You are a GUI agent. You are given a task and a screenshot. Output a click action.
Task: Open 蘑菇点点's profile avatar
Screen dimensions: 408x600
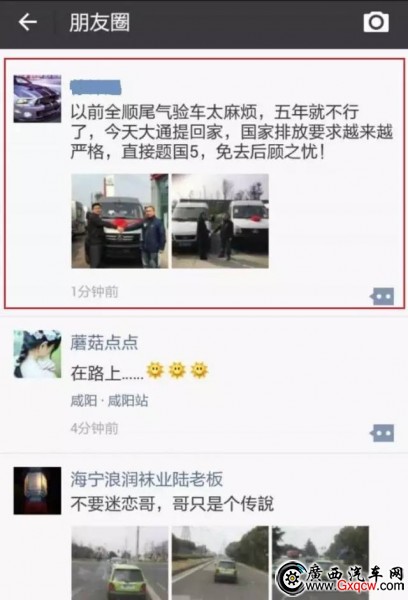tap(37, 354)
